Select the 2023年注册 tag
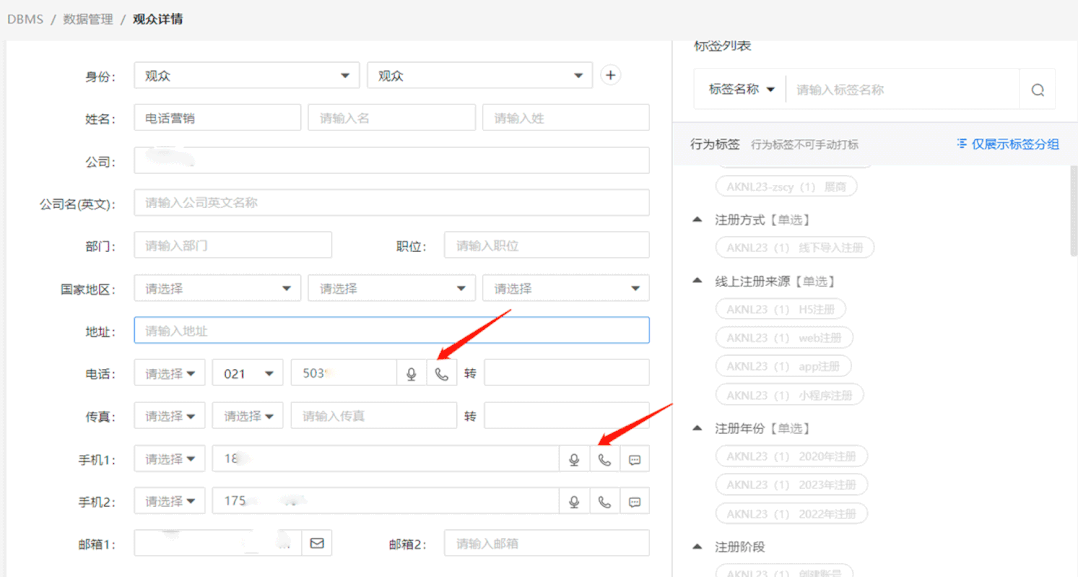Image resolution: width=1078 pixels, height=577 pixels. (x=791, y=485)
